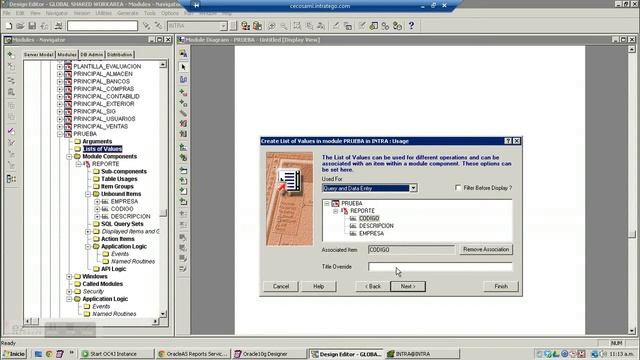Viewport: 640px width, 360px height.
Task: Click the Delete X icon in Navigator sidebar
Action: tap(11, 66)
